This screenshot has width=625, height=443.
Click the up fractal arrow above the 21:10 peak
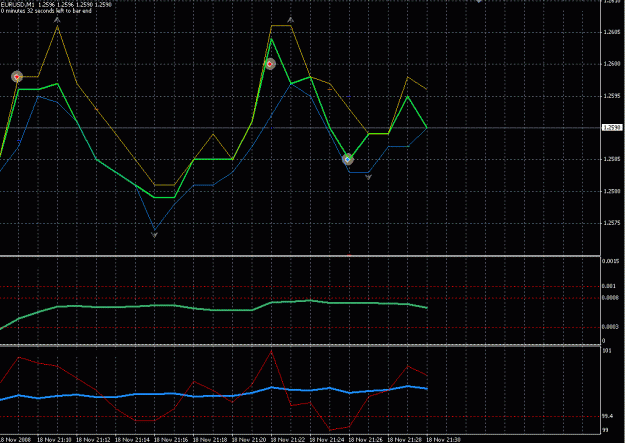point(57,20)
